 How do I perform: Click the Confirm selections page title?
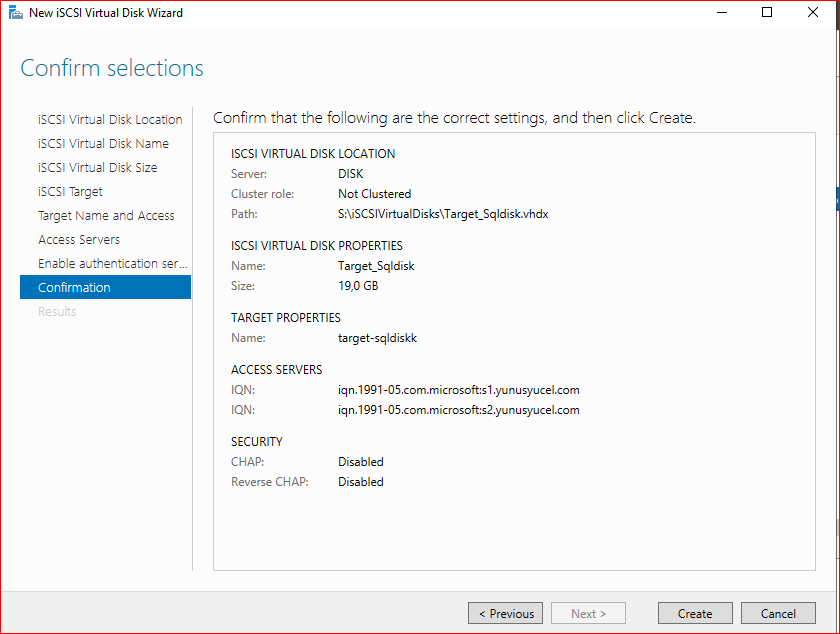tap(112, 68)
